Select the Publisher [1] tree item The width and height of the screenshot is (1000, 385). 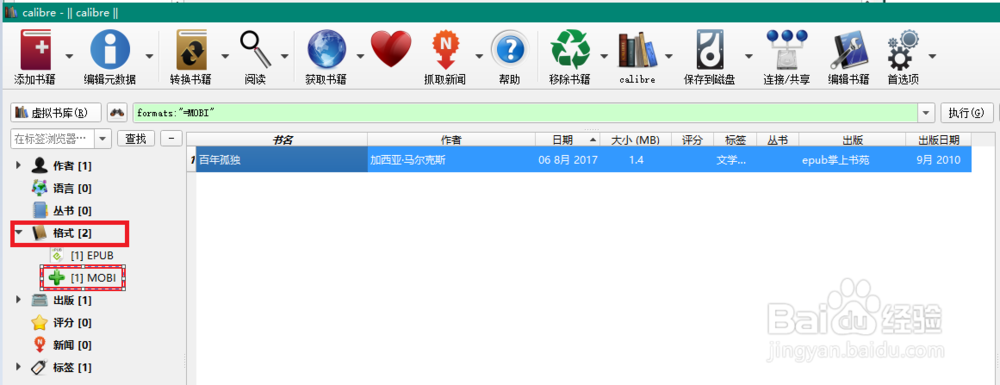(61, 300)
